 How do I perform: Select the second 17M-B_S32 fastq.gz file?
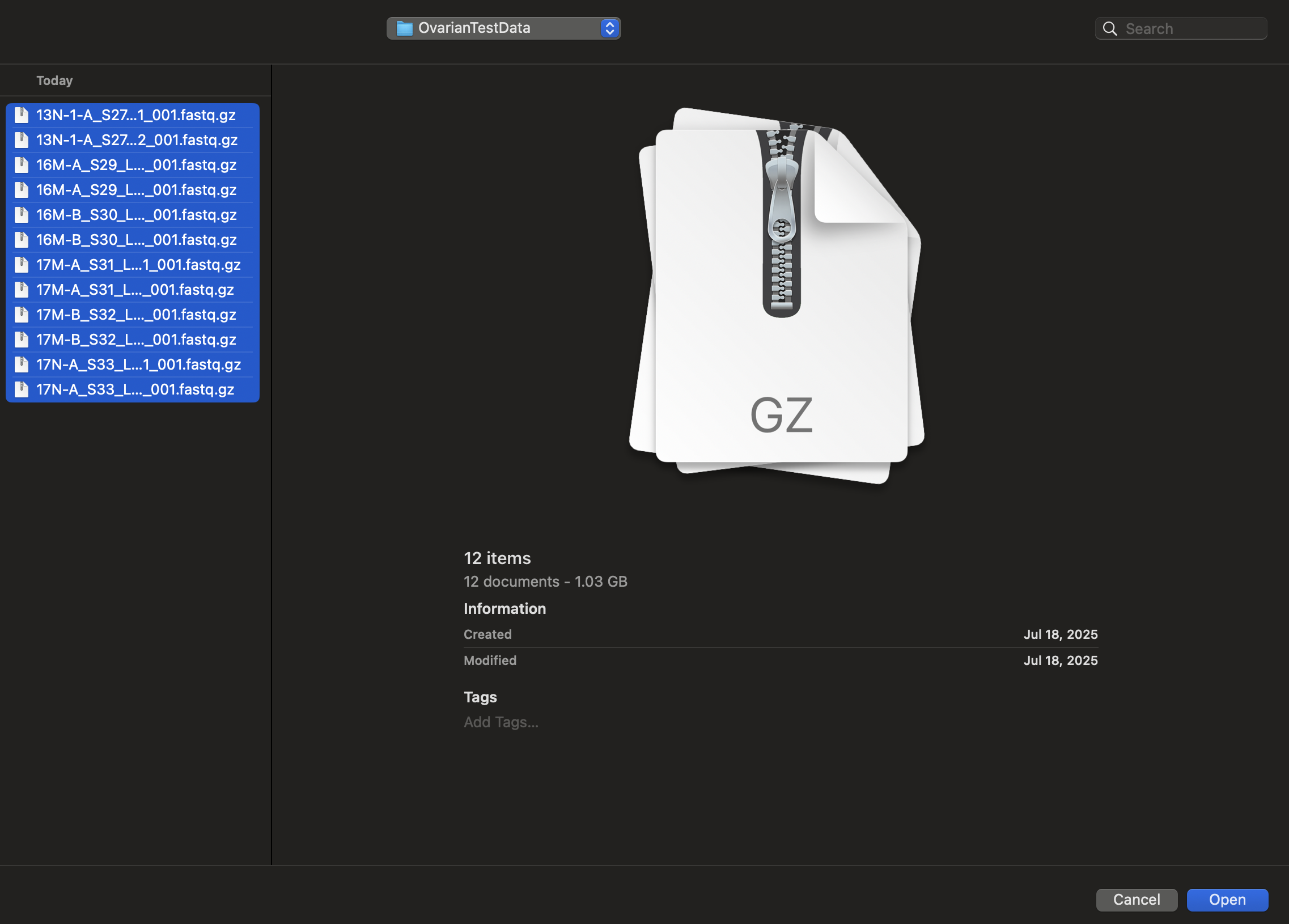133,340
